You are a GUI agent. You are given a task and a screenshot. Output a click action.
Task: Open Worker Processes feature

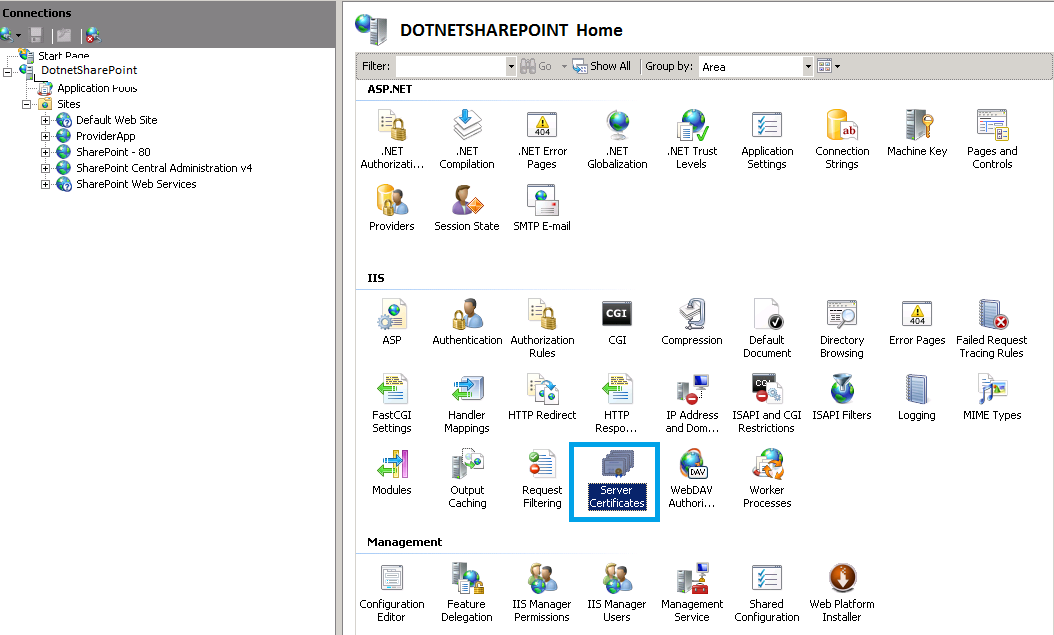767,478
